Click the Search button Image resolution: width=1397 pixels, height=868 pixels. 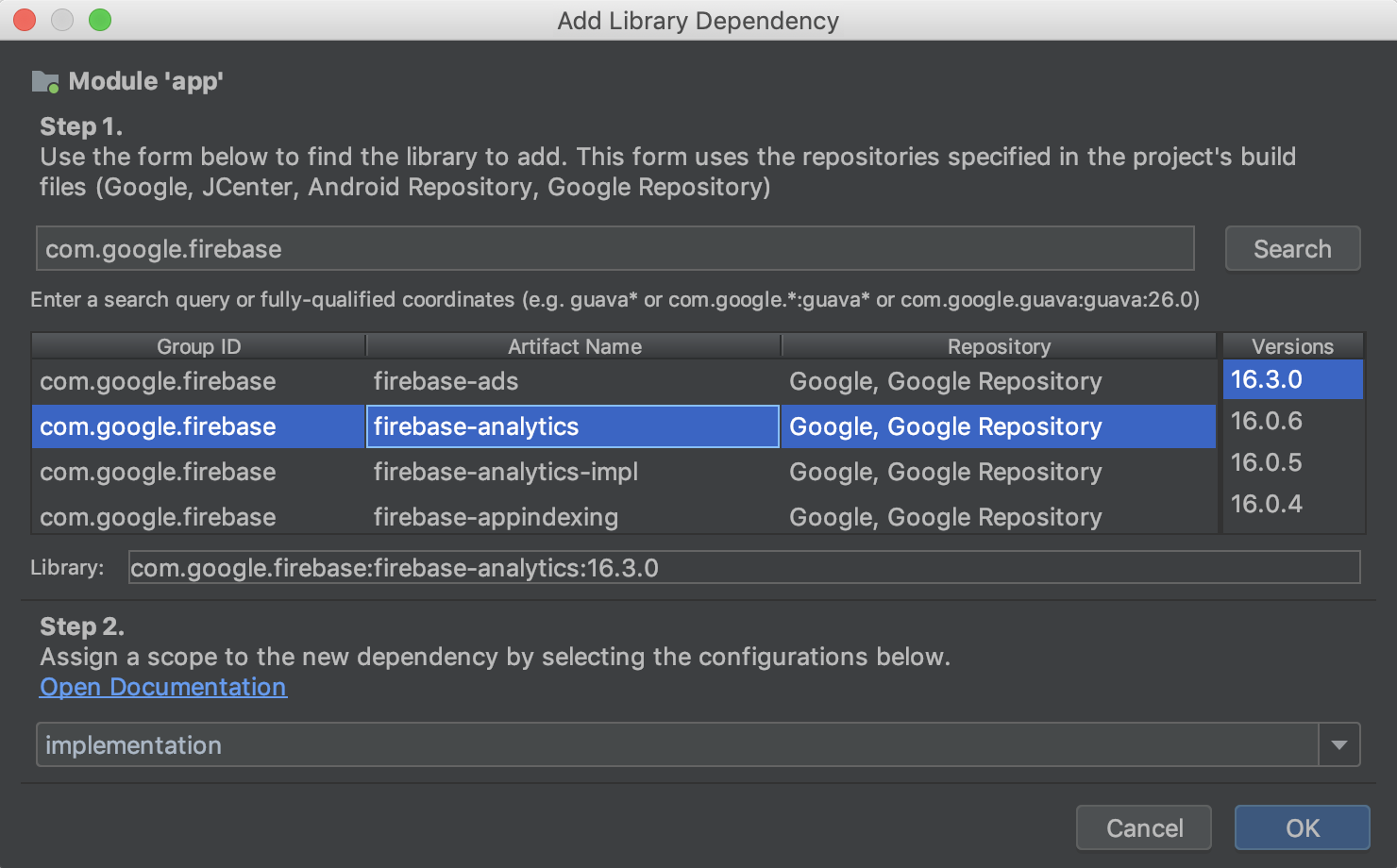point(1291,249)
